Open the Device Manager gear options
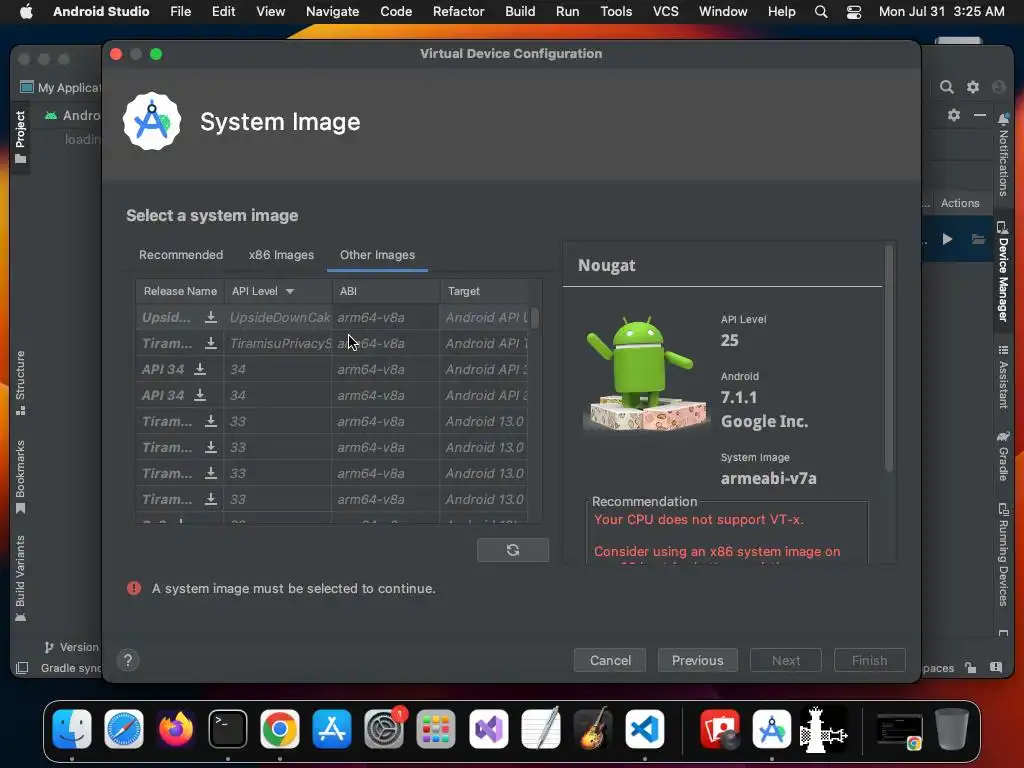This screenshot has width=1024, height=768. click(954, 115)
